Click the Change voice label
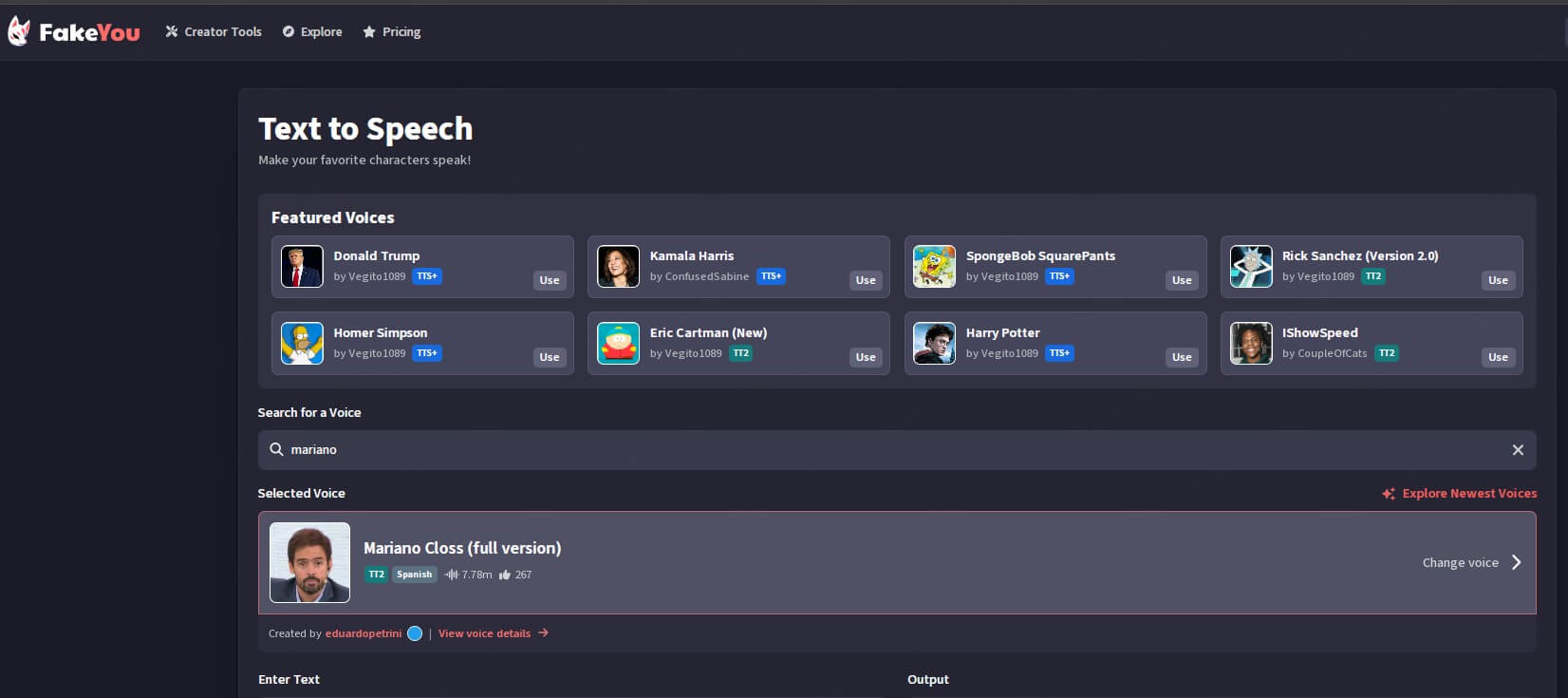The width and height of the screenshot is (1568, 698). tap(1460, 562)
